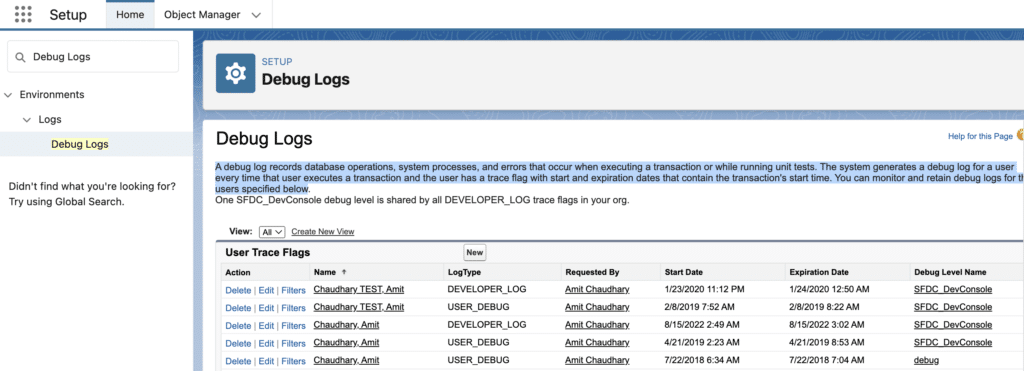Viewport: 1024px width, 371px height.
Task: Open the debug level named debug
Action: [926, 361]
